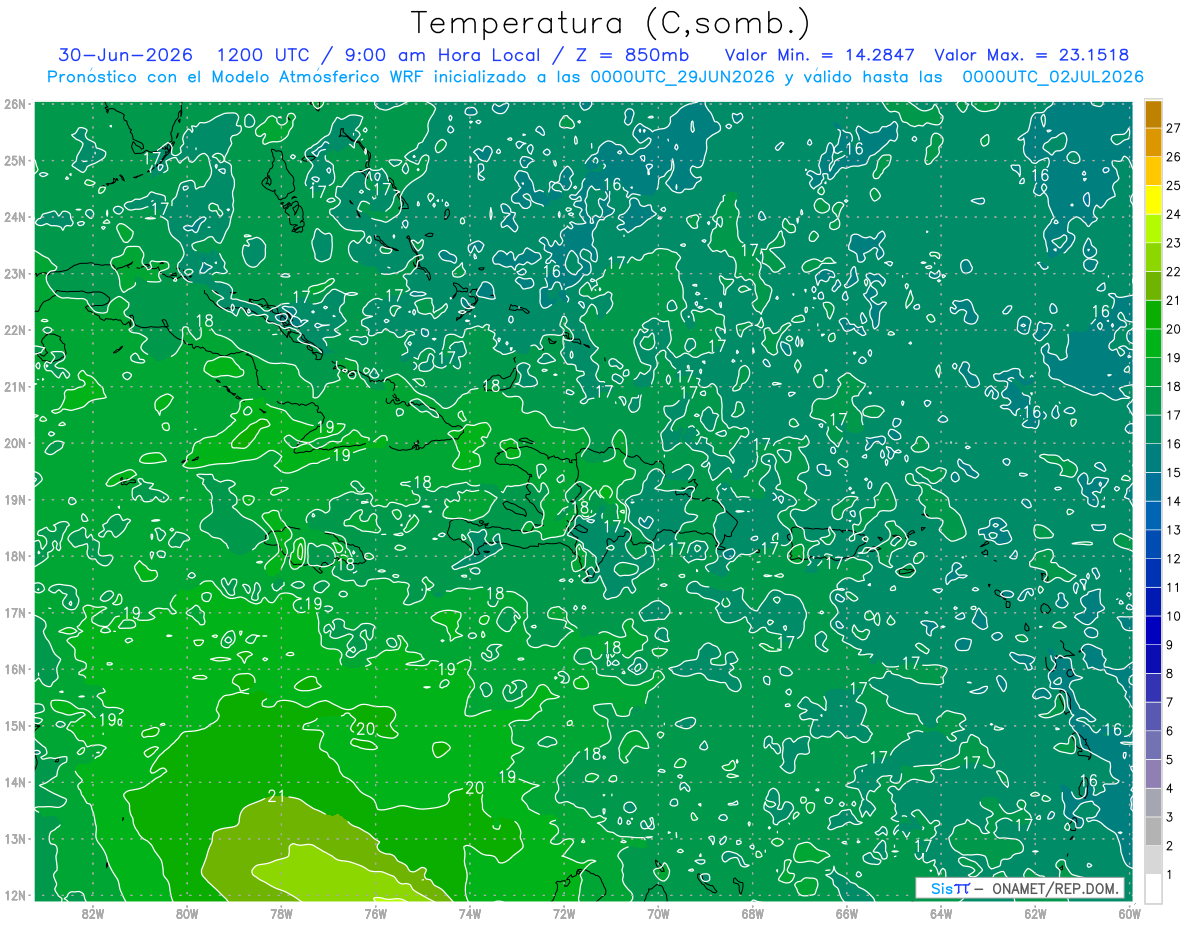Click the legend scale label "1"
The width and height of the screenshot is (1200, 927).
[x=1170, y=875]
